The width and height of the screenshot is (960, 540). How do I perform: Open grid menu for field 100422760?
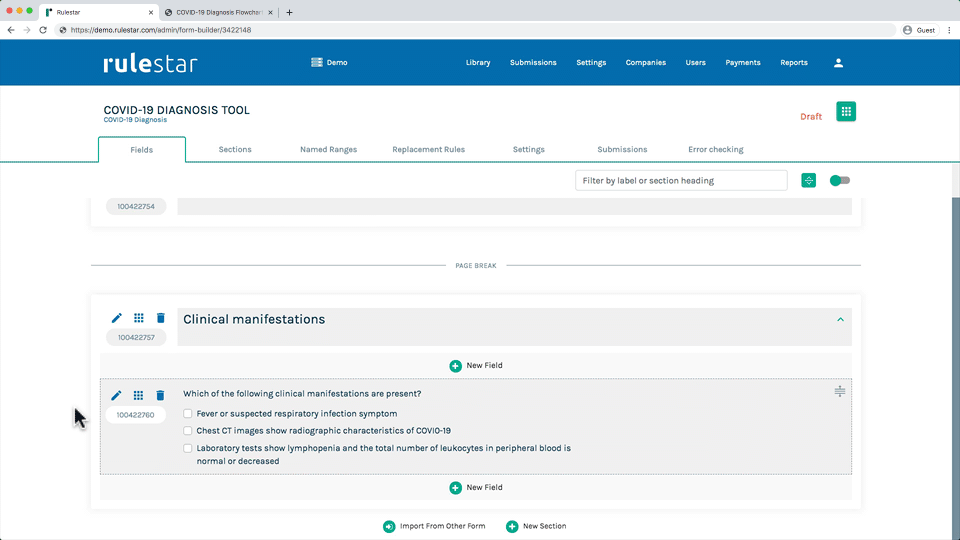coord(138,396)
